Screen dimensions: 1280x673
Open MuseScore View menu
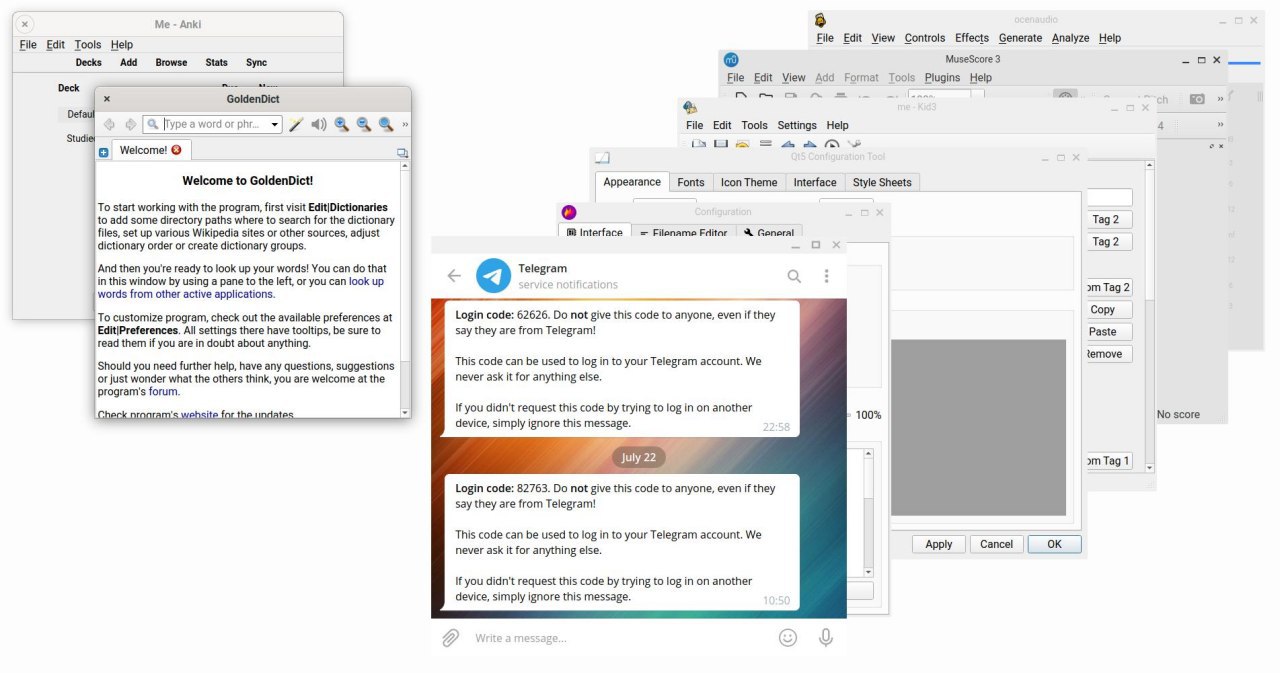pyautogui.click(x=794, y=77)
